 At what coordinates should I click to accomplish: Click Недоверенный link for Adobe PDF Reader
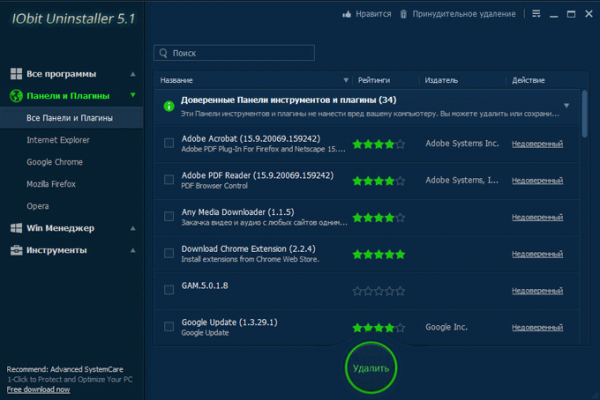click(x=537, y=180)
